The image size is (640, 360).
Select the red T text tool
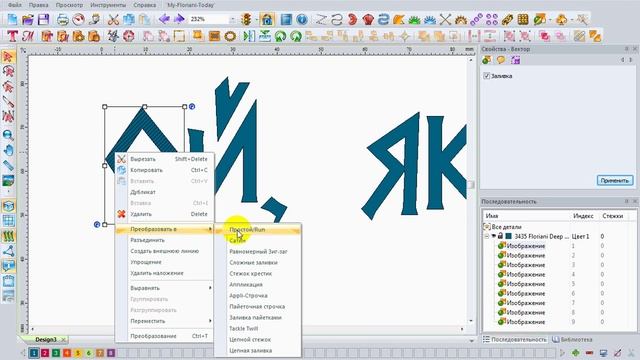12,36
